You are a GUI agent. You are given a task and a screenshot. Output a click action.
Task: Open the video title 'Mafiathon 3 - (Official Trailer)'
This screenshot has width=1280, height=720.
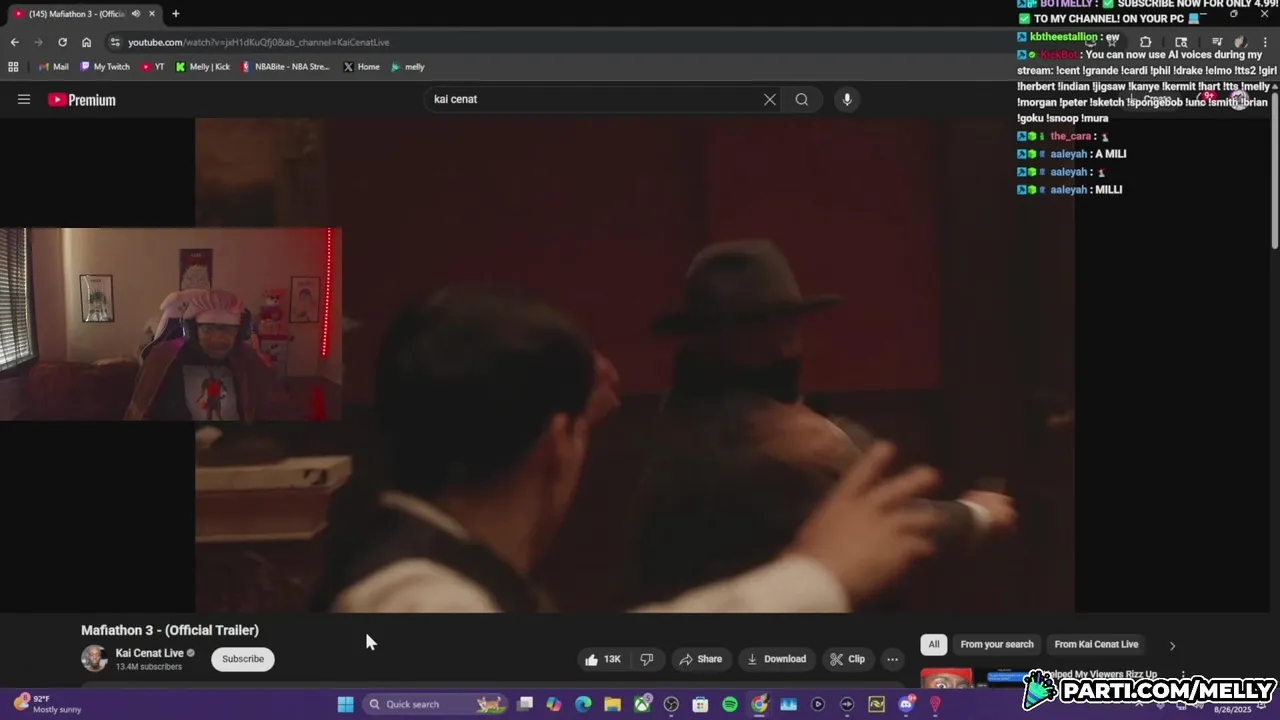click(x=170, y=630)
